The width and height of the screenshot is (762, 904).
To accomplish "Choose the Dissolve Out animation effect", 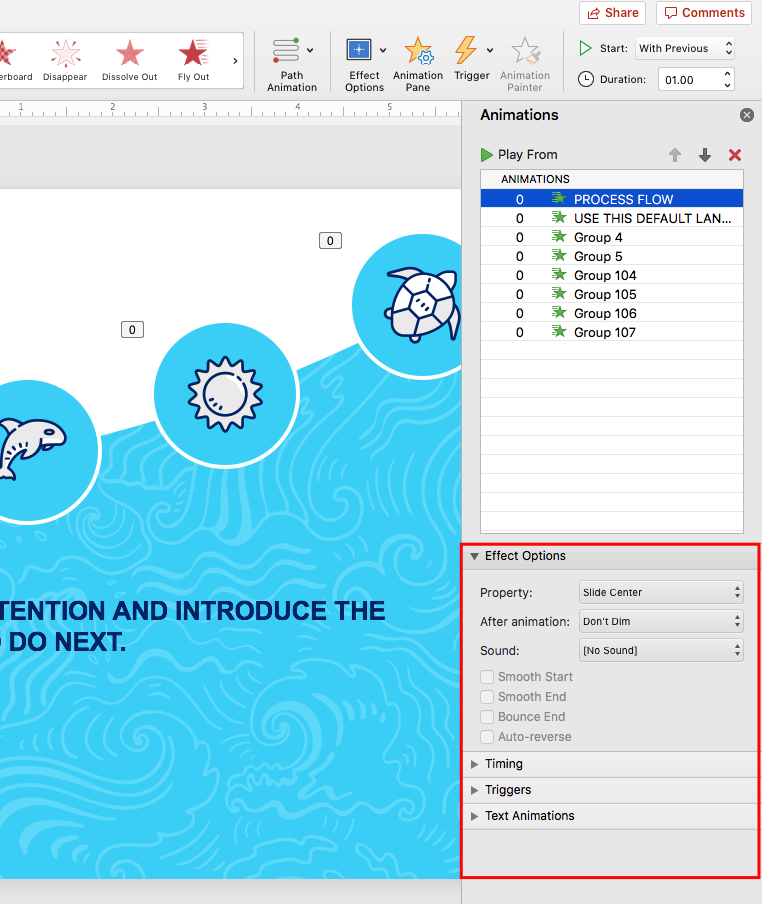I will click(x=129, y=59).
